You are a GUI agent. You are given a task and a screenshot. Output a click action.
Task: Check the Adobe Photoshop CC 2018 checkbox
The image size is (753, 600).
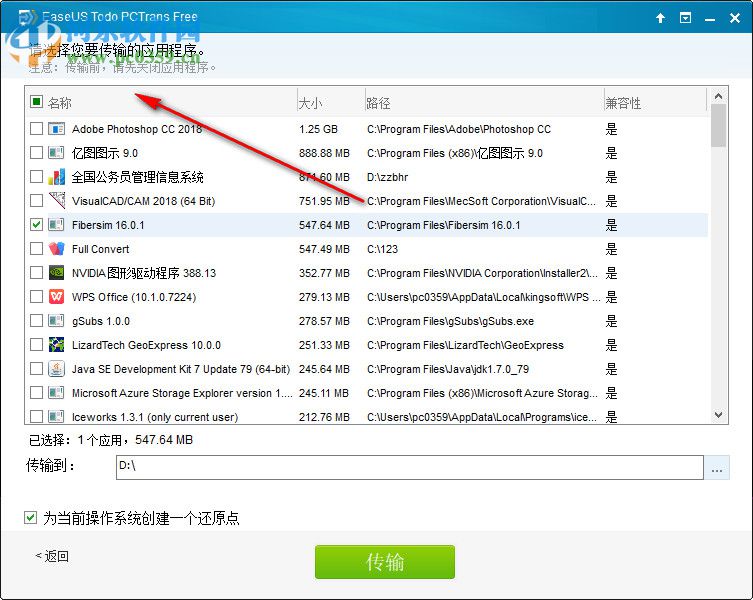point(36,128)
